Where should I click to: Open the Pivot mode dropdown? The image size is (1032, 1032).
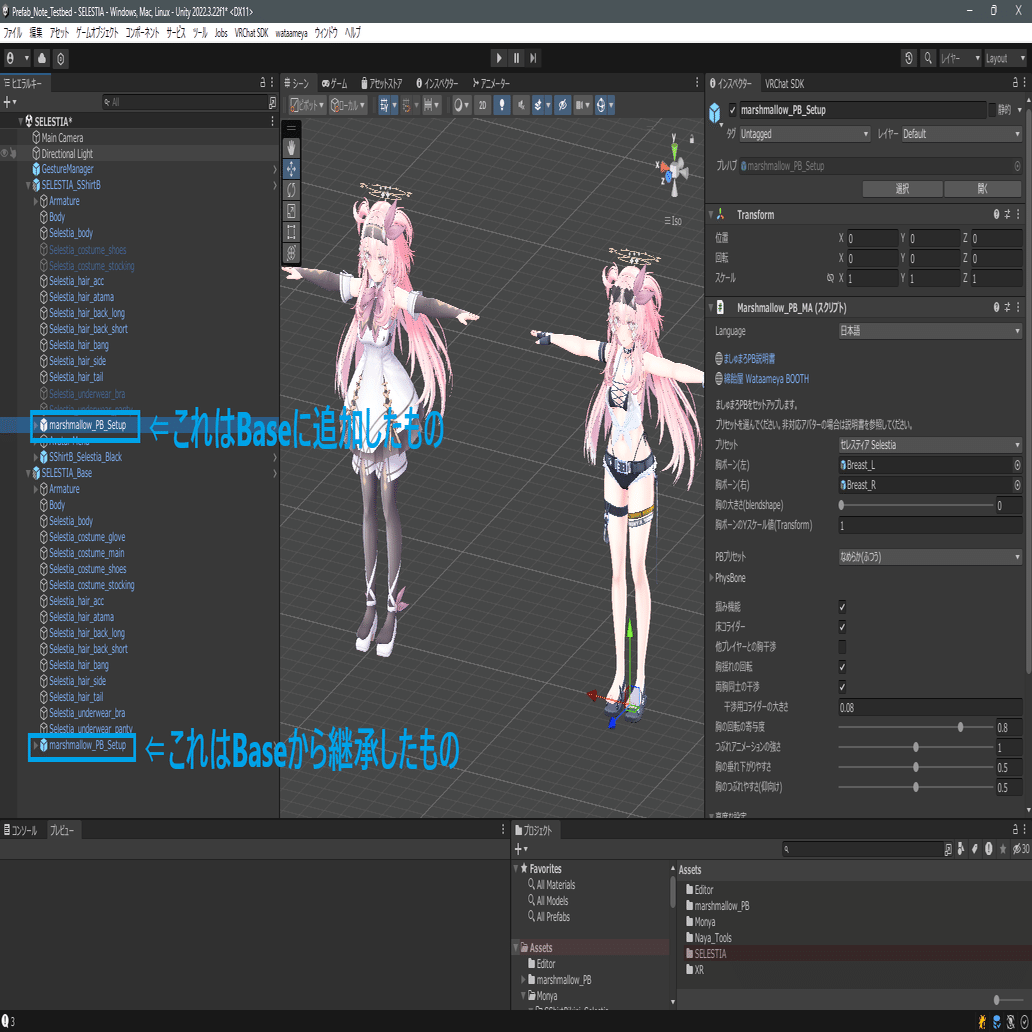point(307,105)
